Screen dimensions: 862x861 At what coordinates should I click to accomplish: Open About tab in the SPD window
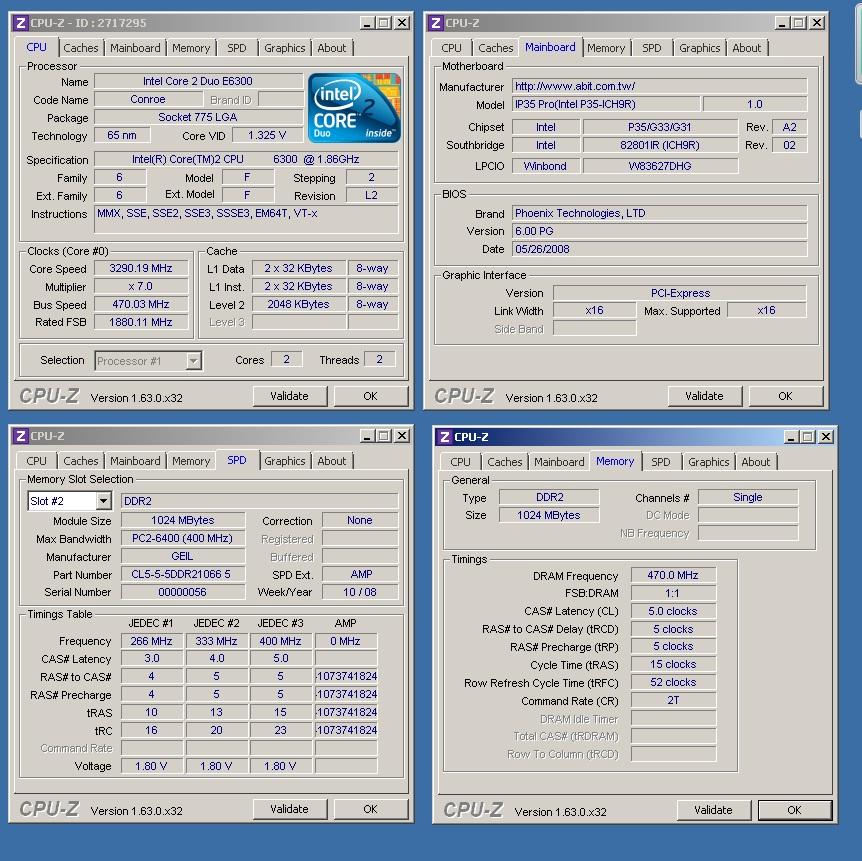[331, 461]
